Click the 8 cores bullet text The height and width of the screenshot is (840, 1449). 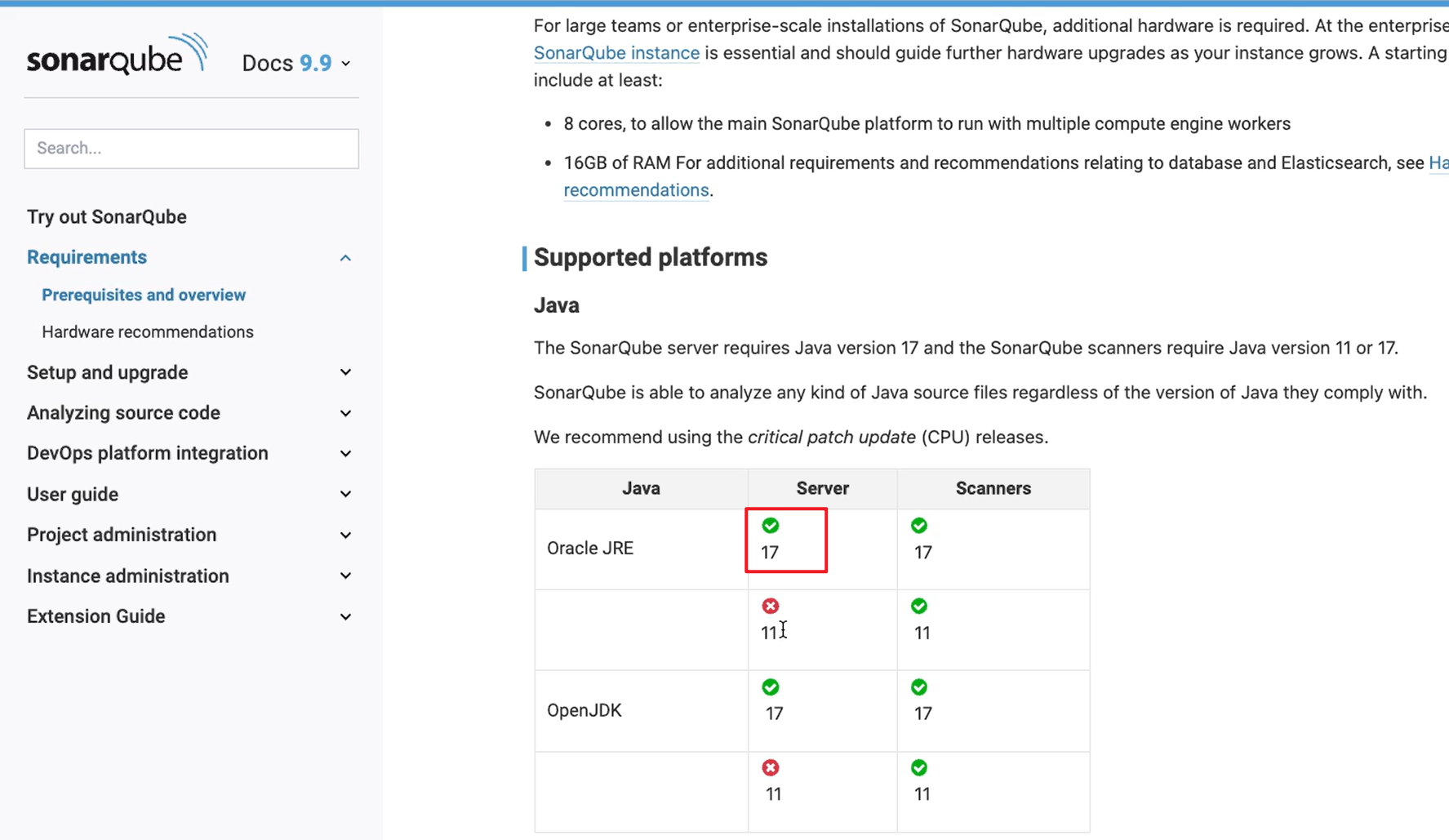927,124
